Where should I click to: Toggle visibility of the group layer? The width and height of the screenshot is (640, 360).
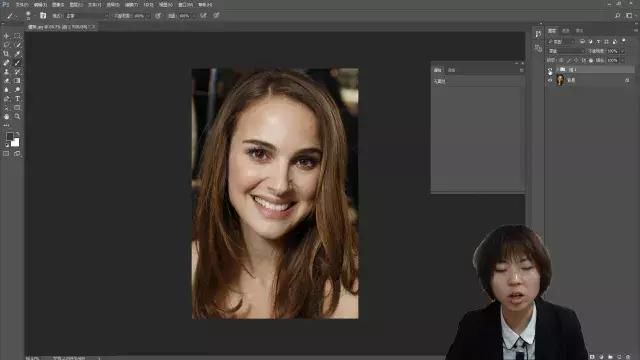click(x=550, y=70)
